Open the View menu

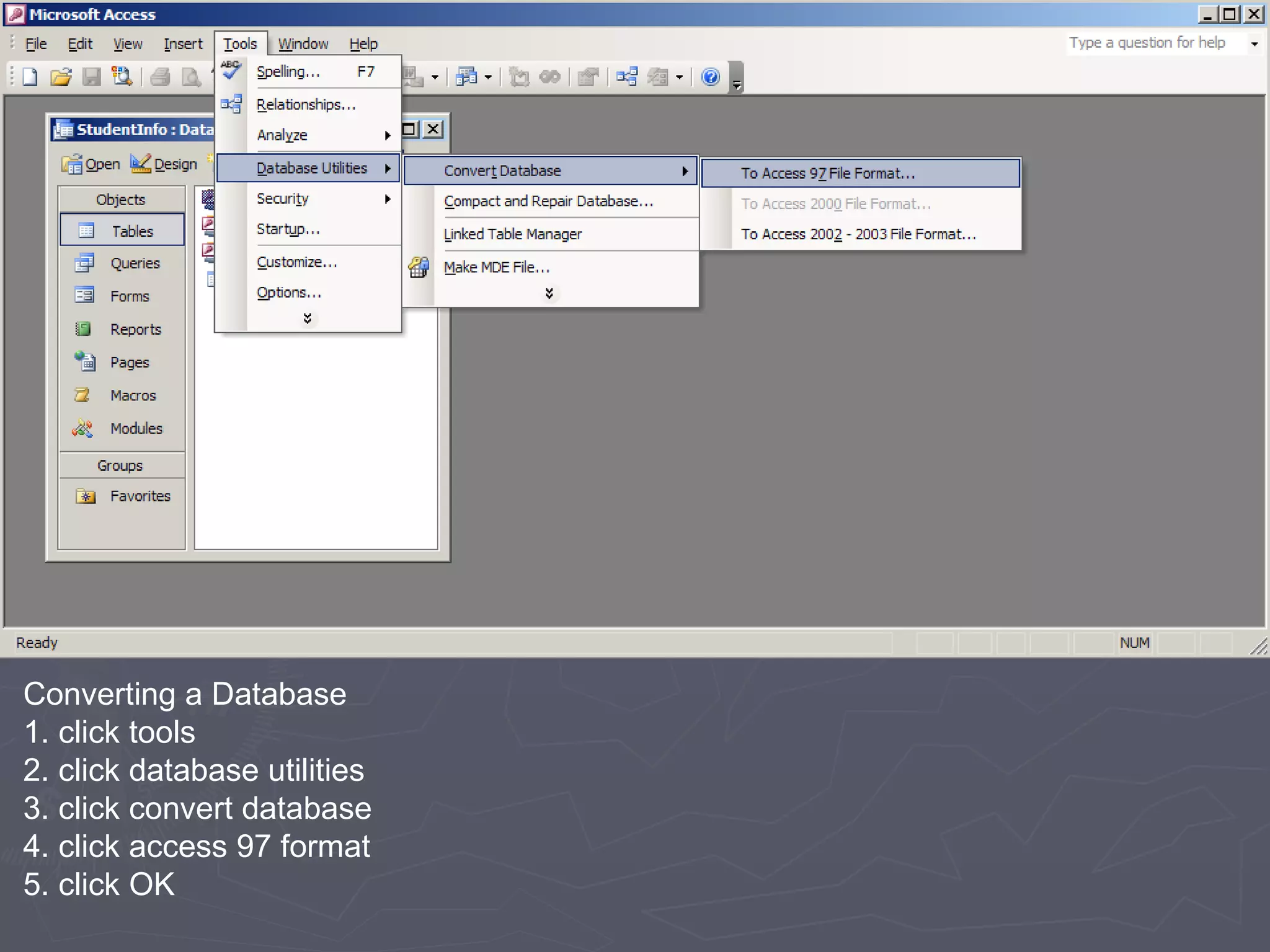pyautogui.click(x=128, y=44)
